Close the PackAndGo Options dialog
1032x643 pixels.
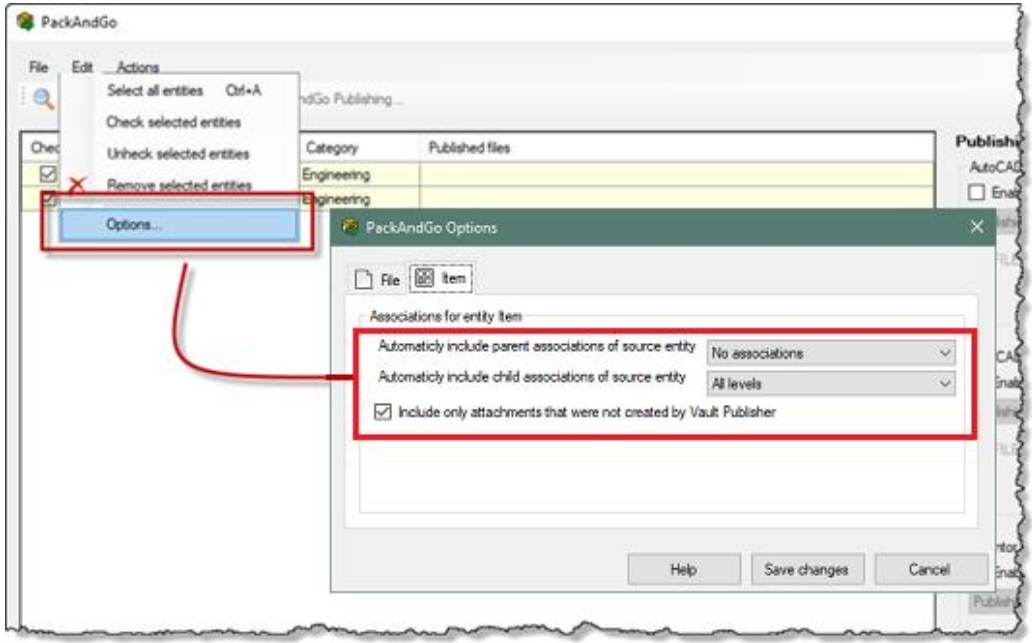[977, 228]
